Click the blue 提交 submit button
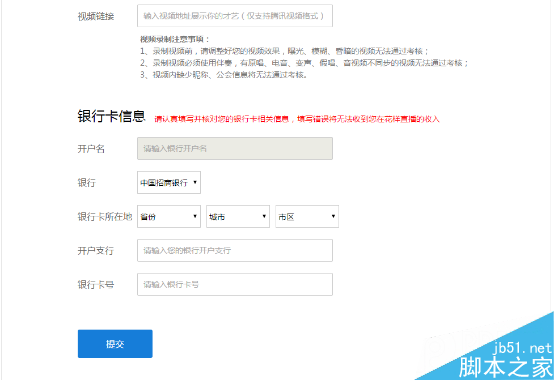The image size is (554, 380). [115, 344]
